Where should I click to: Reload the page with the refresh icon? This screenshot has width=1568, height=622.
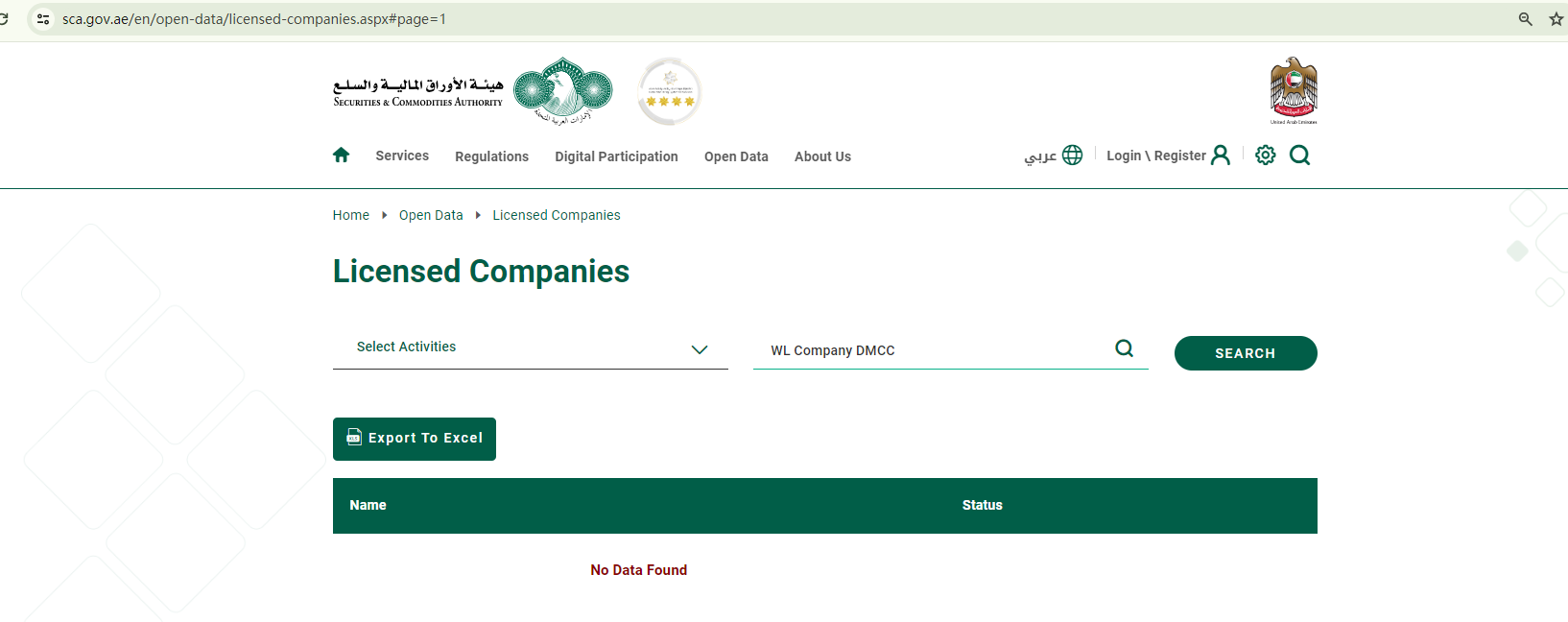4,19
